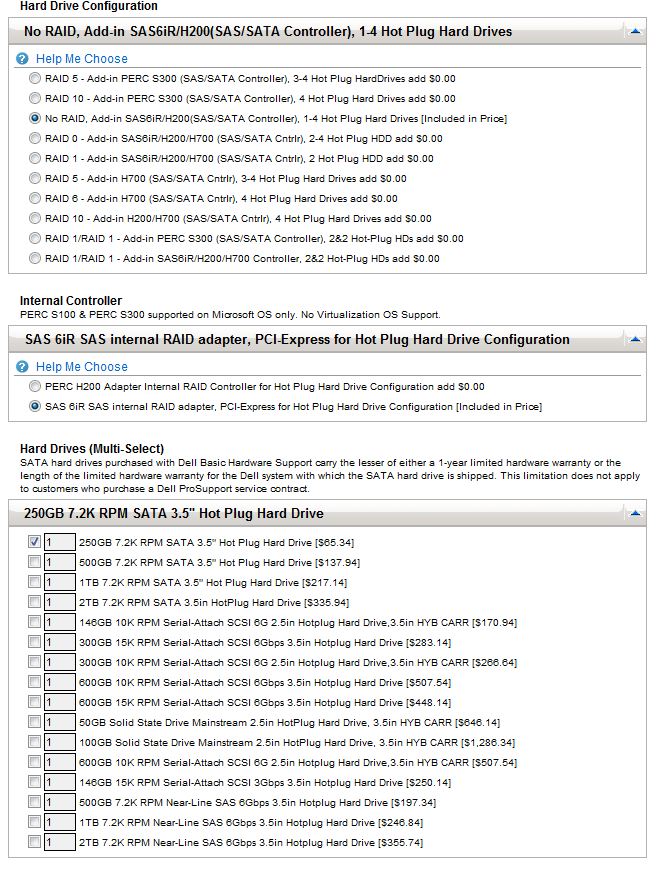The width and height of the screenshot is (662, 873).
Task: Collapse the 250GB SATA Hot Plug Hard Drive section
Action: 635,513
